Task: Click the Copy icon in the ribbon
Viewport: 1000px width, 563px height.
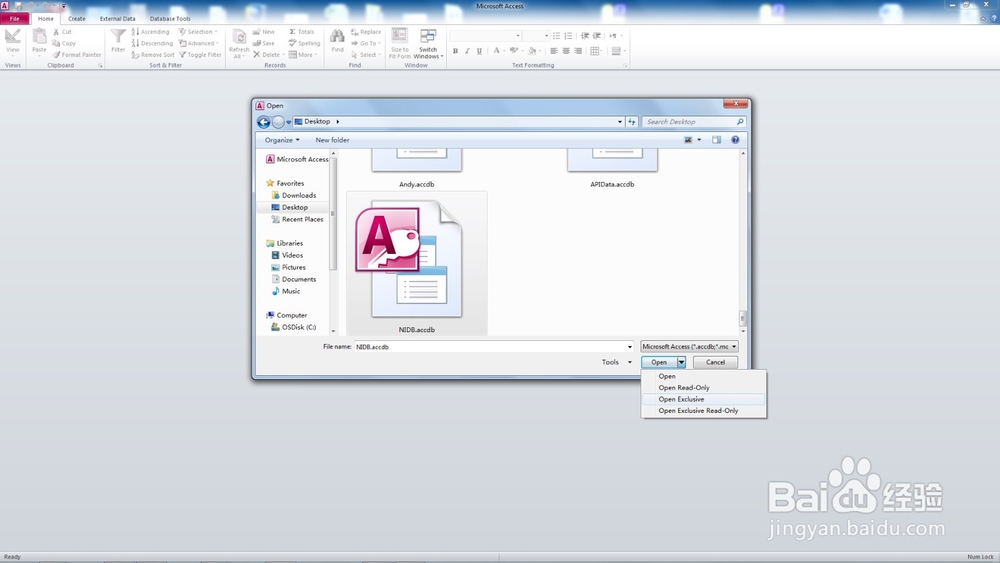Action: click(x=56, y=43)
